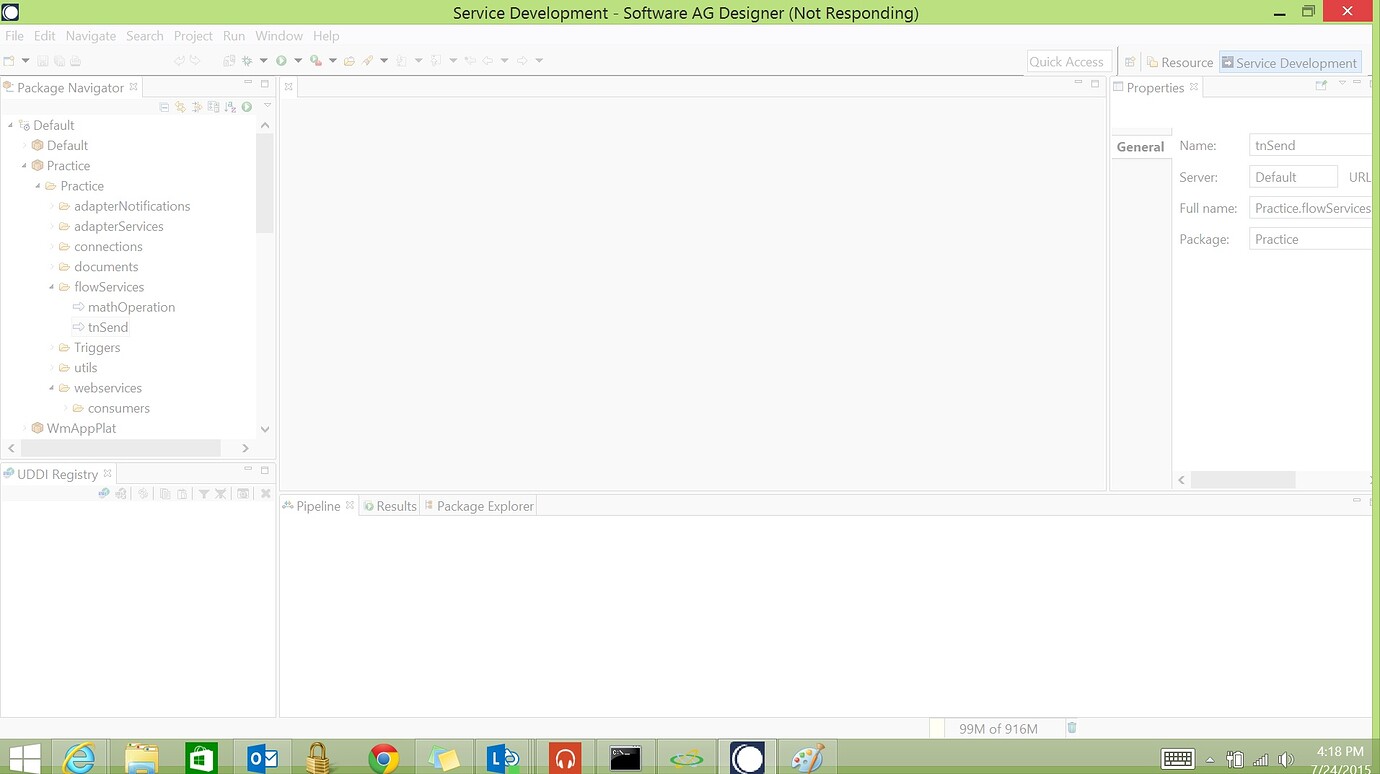Close the Pipeline tab
The image size is (1380, 774).
point(350,506)
